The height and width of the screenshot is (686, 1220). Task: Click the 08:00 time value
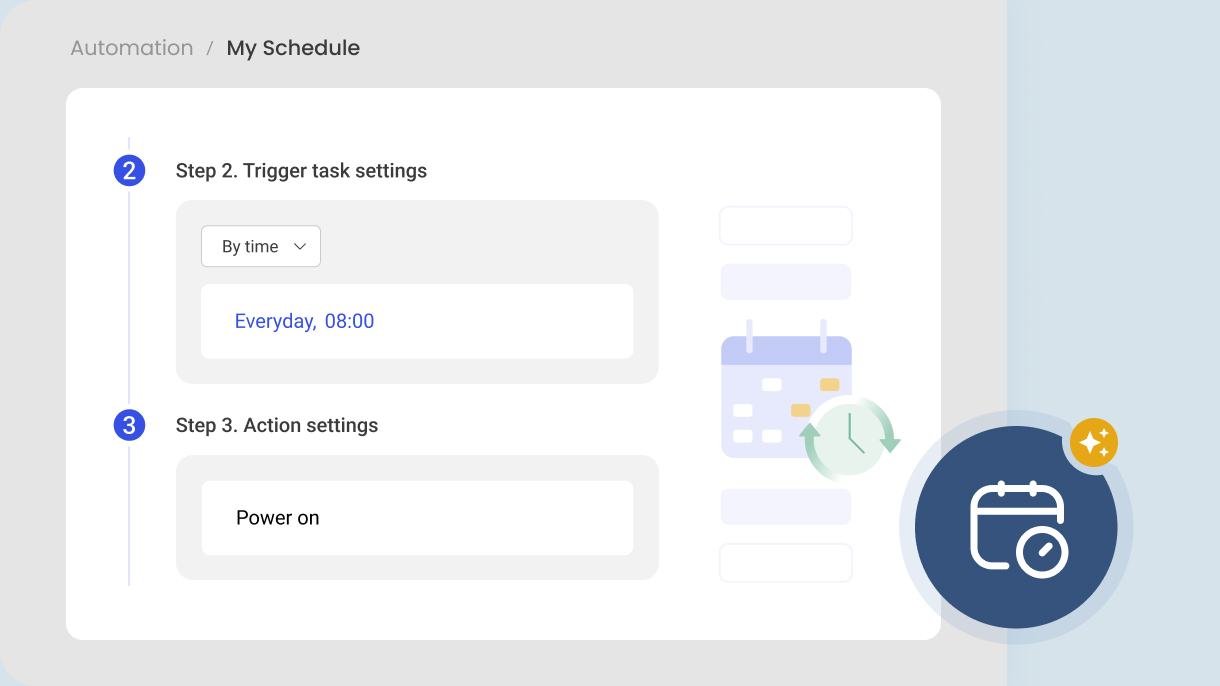click(x=349, y=321)
